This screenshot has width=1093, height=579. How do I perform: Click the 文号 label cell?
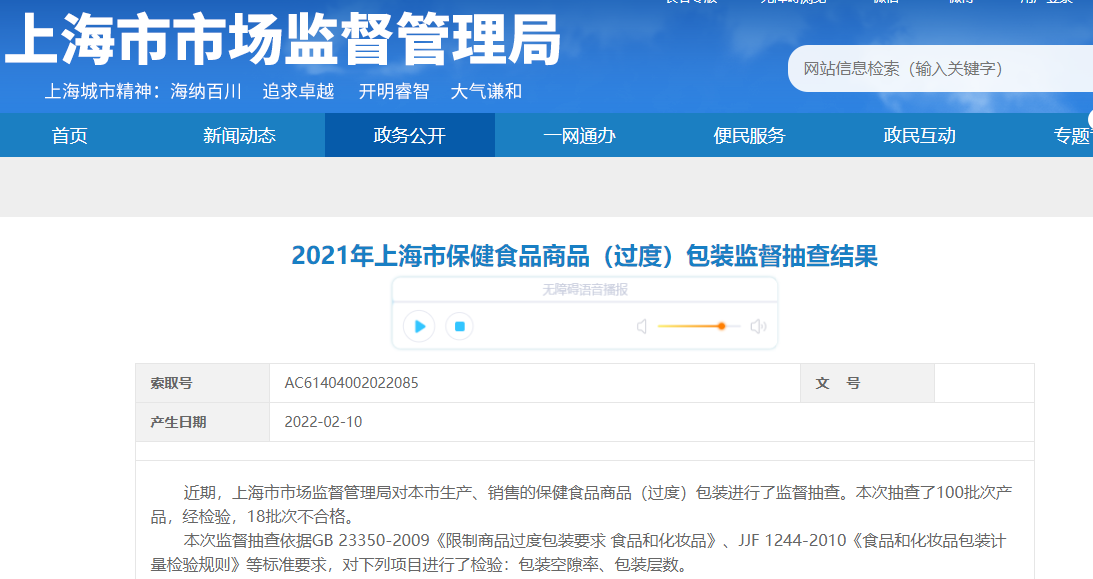(x=867, y=383)
